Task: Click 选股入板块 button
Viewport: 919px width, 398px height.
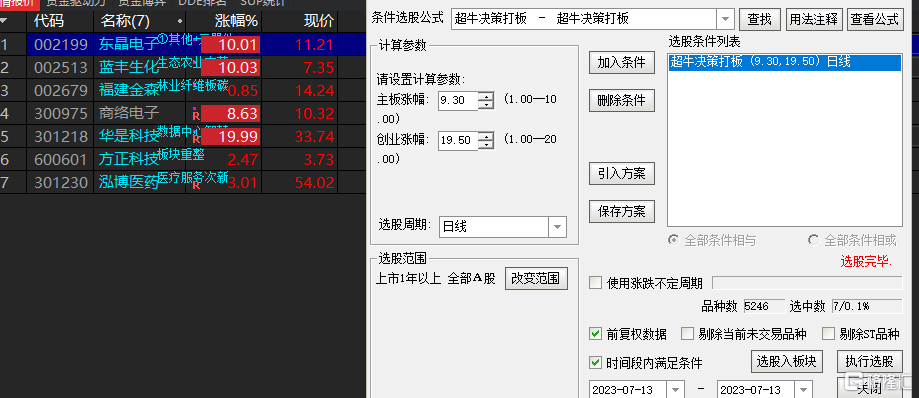Action: tap(787, 361)
